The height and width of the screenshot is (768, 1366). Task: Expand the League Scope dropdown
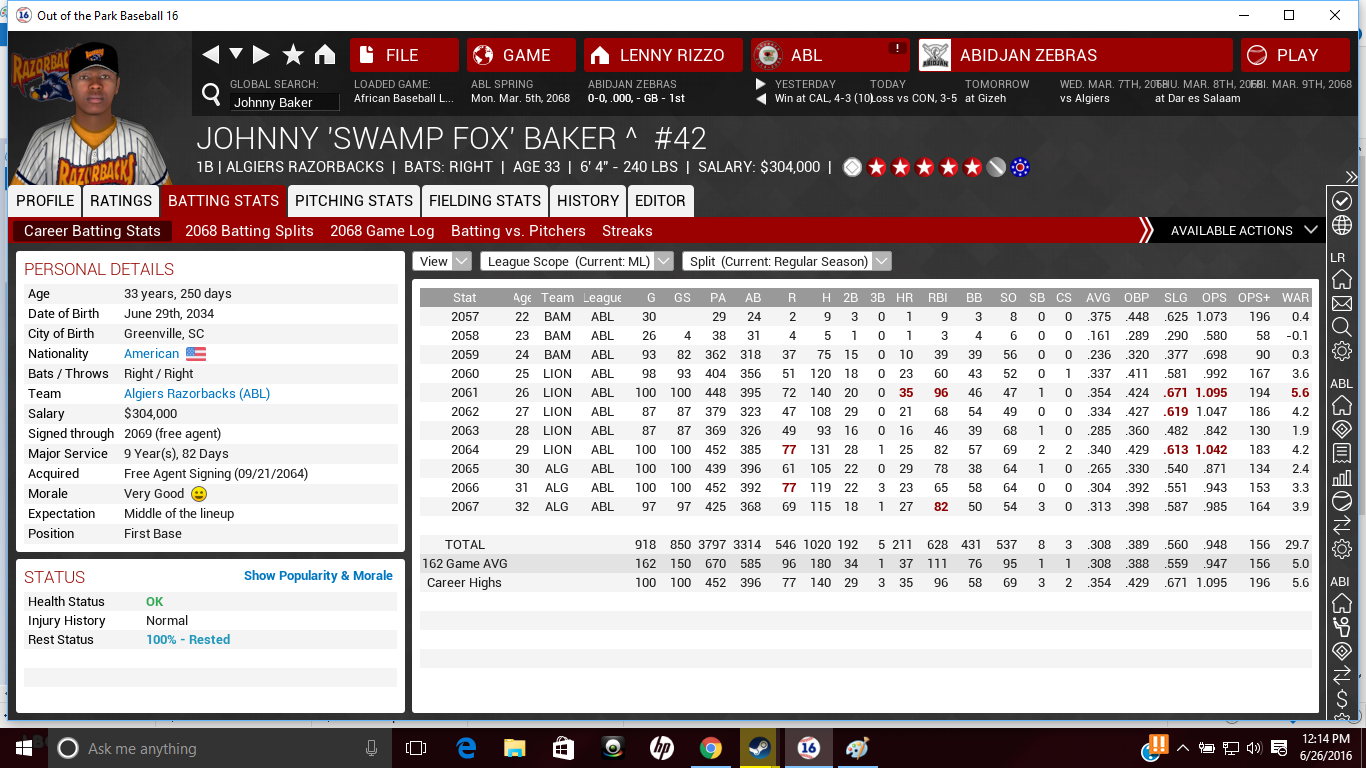576,261
